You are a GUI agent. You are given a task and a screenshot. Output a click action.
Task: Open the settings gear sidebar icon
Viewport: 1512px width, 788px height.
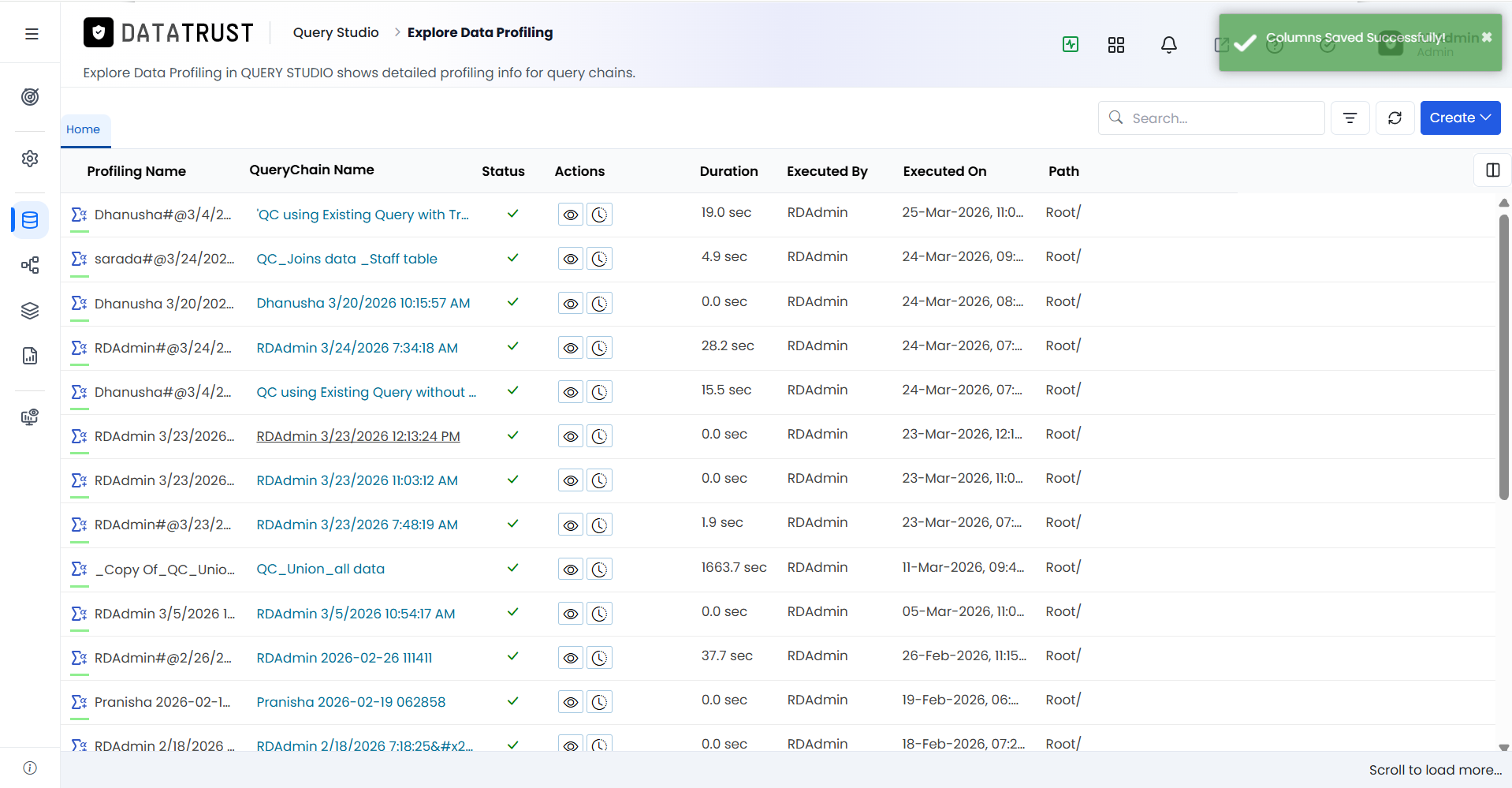(x=30, y=159)
